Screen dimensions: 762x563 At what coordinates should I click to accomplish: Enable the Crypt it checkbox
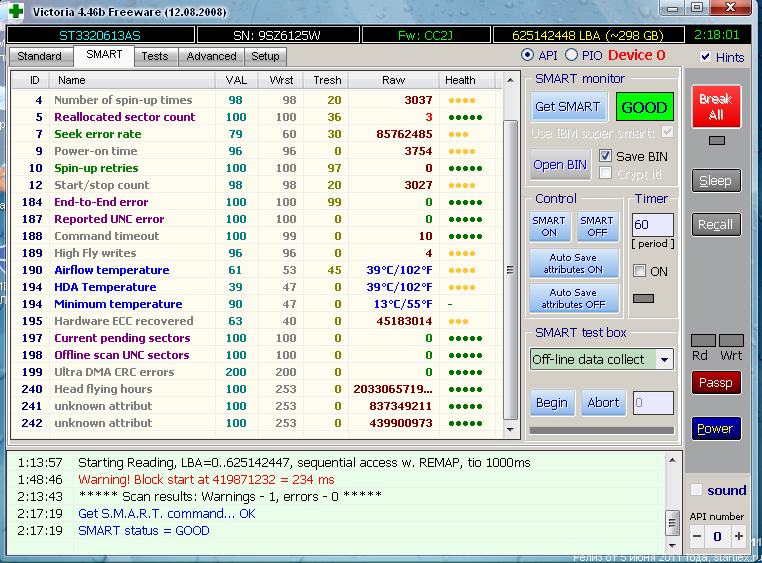click(x=605, y=173)
